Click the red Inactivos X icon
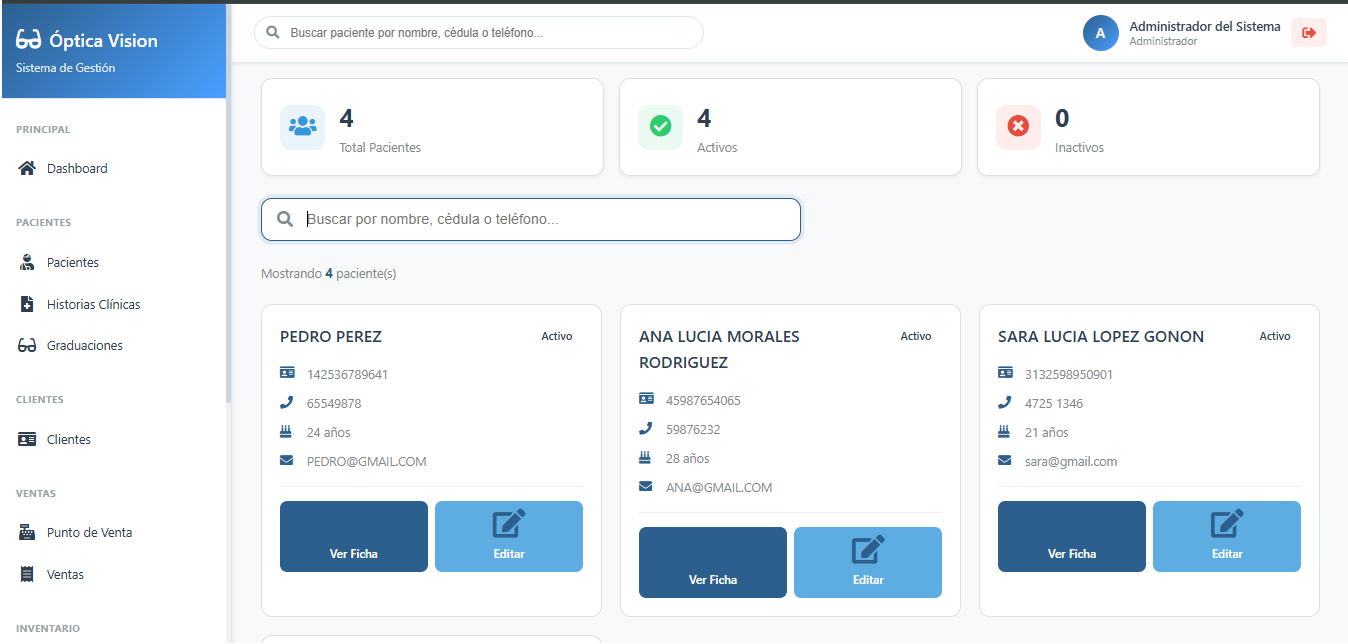Viewport: 1348px width, 644px height. 1018,127
